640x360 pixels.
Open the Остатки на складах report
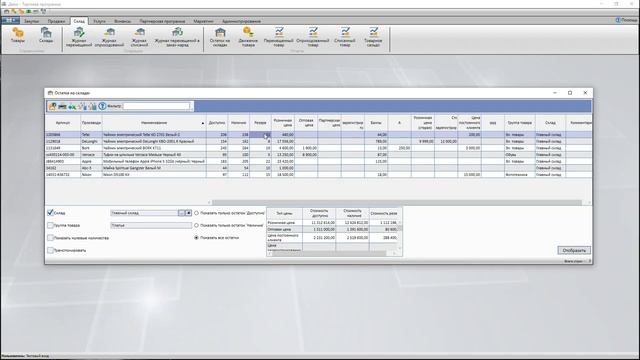(x=220, y=38)
